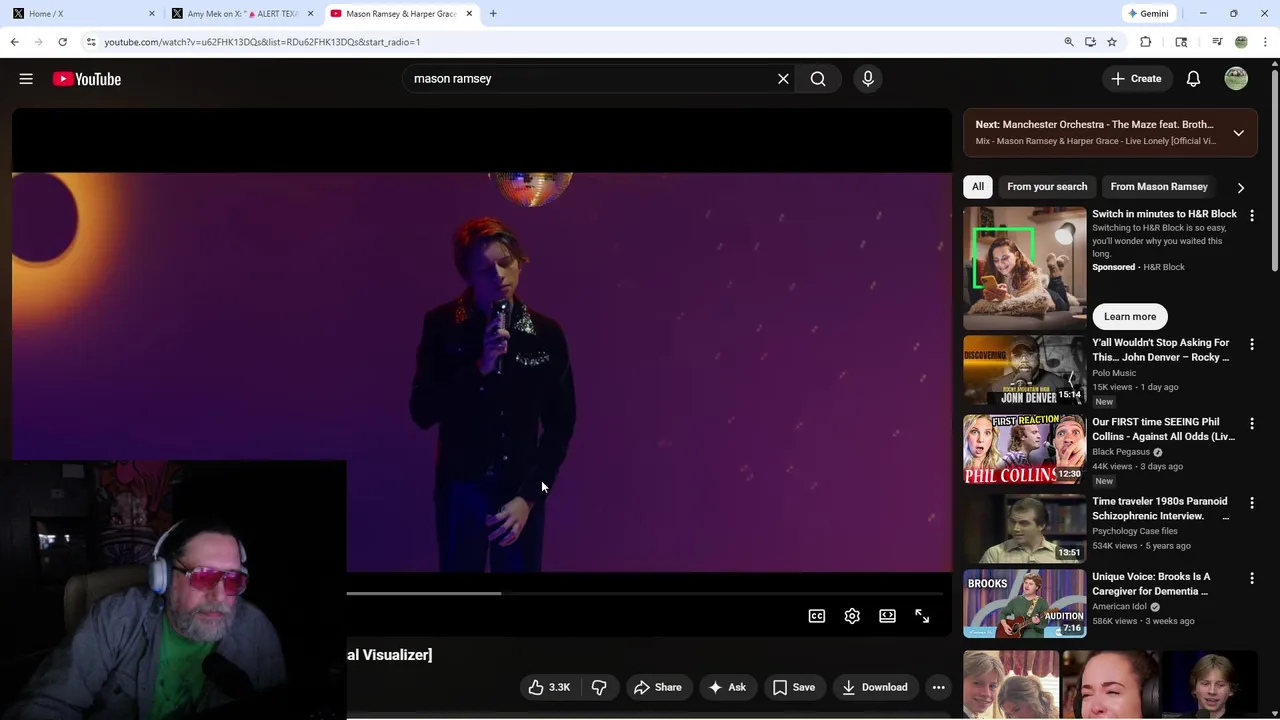Reload the current page
Screen dimensions: 1280x720
click(62, 42)
